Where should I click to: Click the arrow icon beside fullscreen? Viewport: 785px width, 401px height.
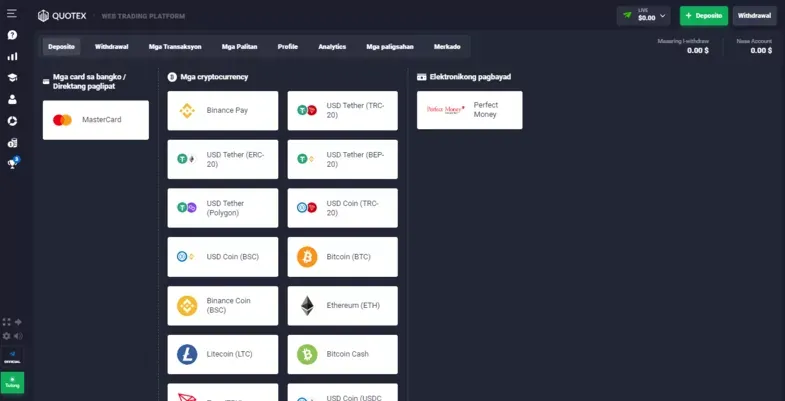pos(19,322)
